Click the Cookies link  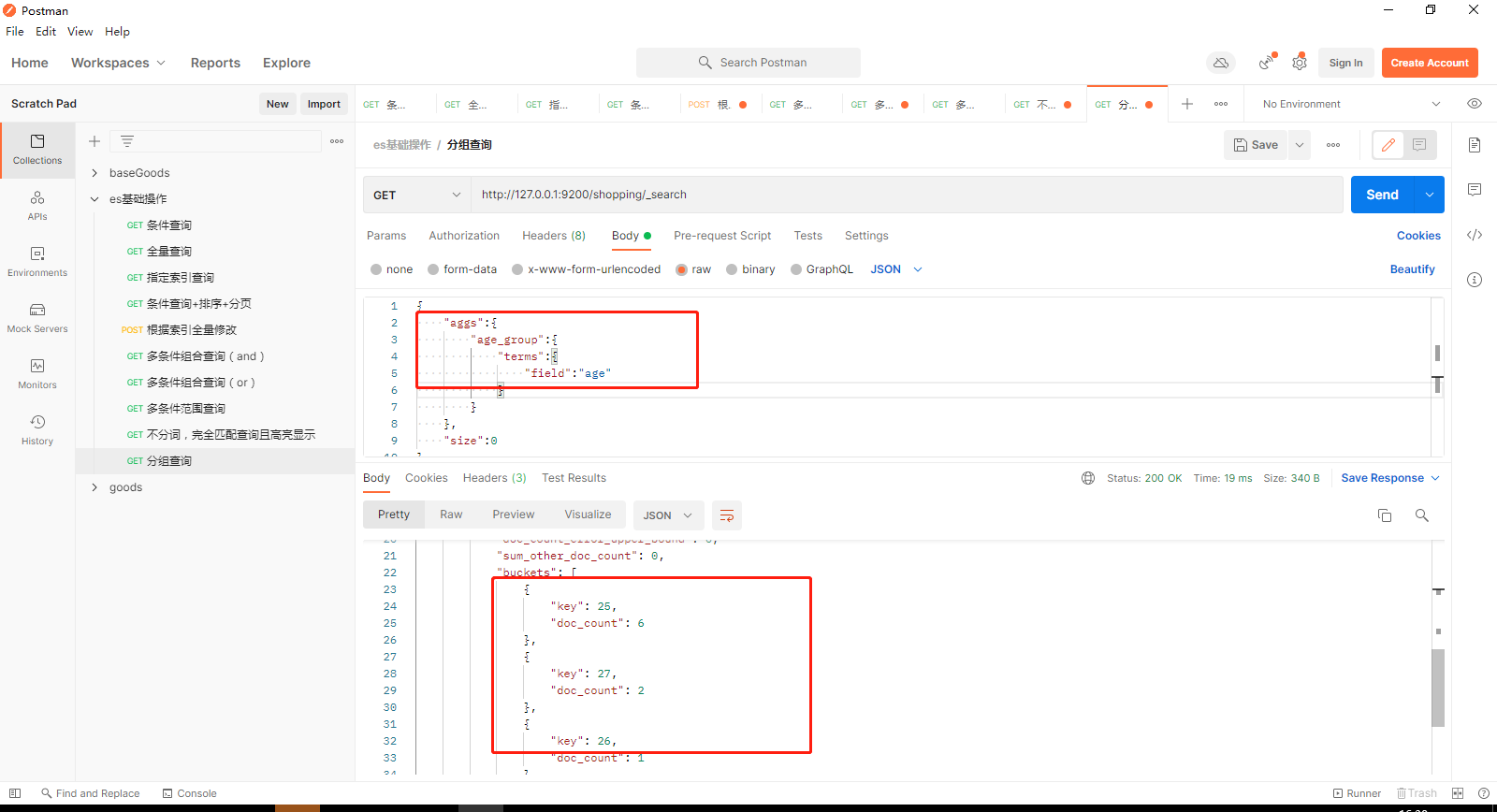[1418, 236]
